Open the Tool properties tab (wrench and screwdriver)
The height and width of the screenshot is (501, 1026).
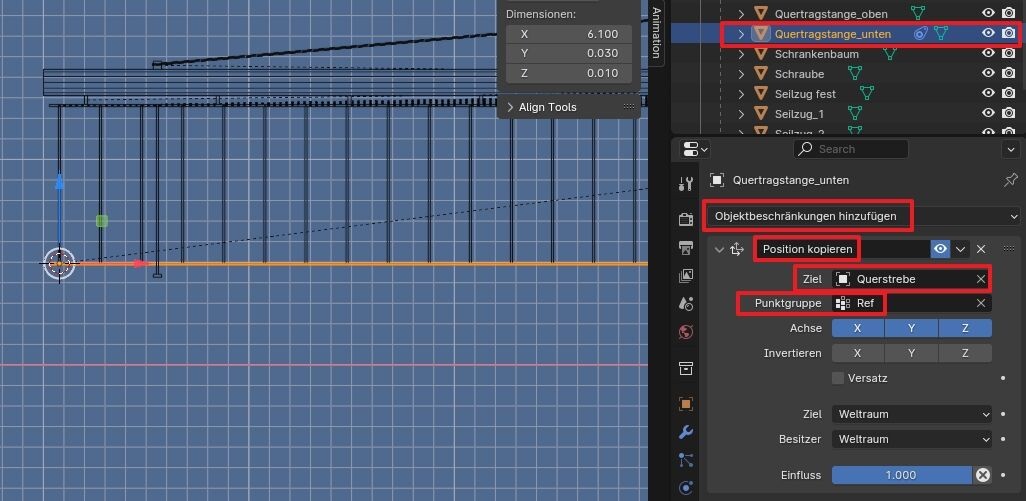click(x=686, y=184)
